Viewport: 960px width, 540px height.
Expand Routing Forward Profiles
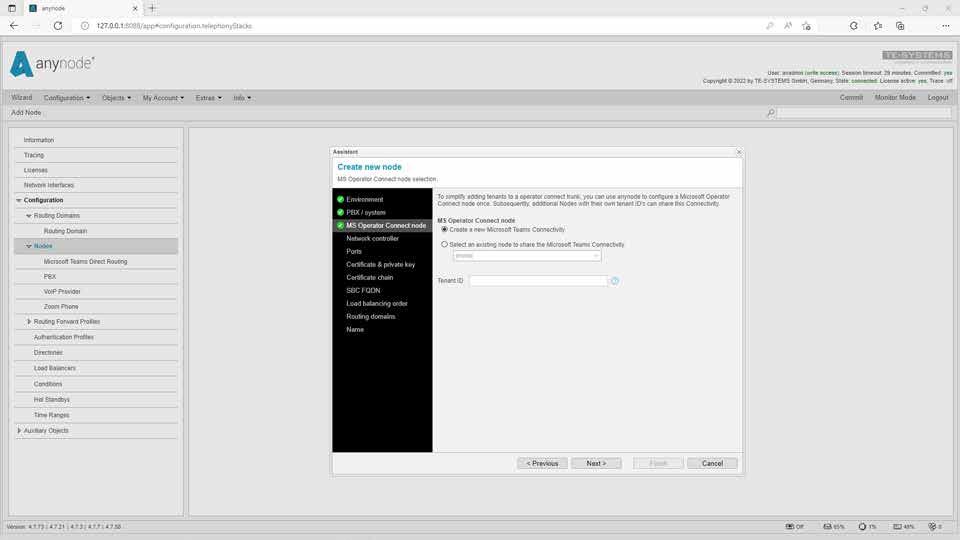click(29, 321)
